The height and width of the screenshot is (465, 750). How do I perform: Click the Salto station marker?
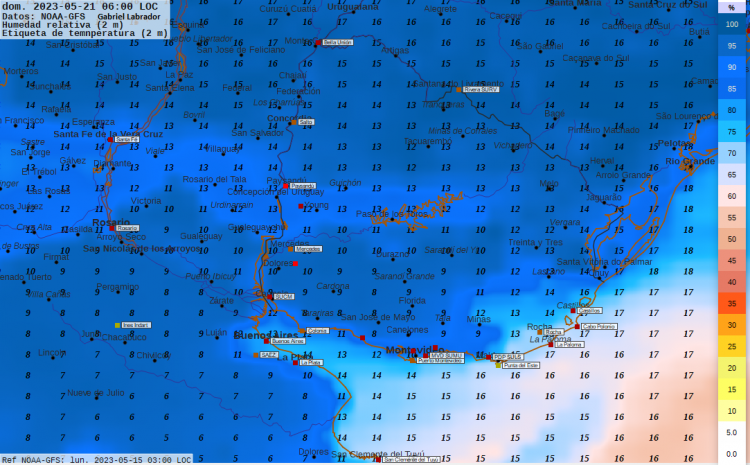pos(294,121)
